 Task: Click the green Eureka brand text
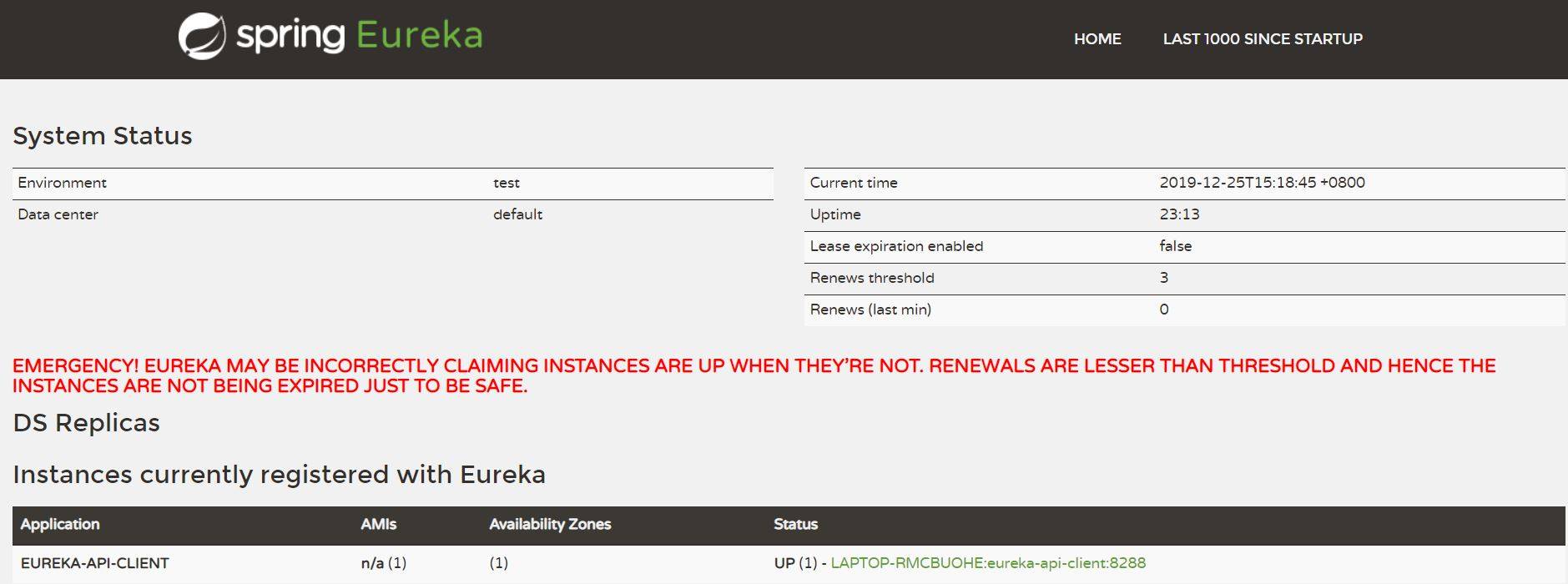419,36
